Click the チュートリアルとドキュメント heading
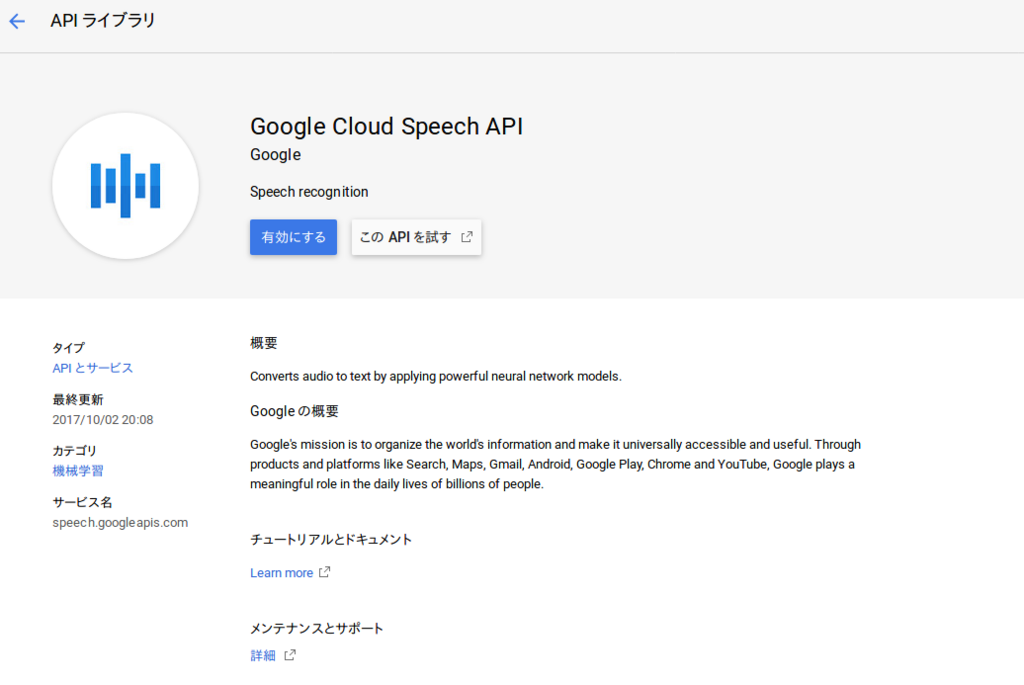The width and height of the screenshot is (1024, 685). click(331, 539)
